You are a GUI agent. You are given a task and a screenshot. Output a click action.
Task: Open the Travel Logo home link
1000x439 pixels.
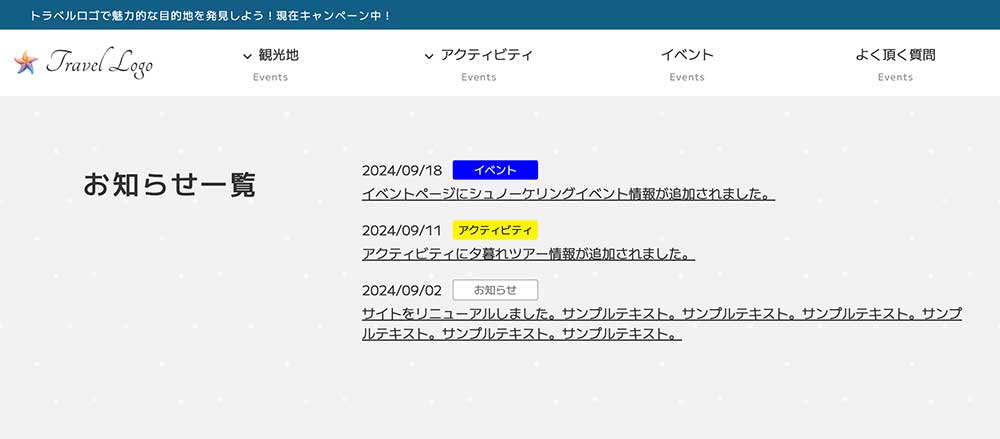tap(84, 63)
